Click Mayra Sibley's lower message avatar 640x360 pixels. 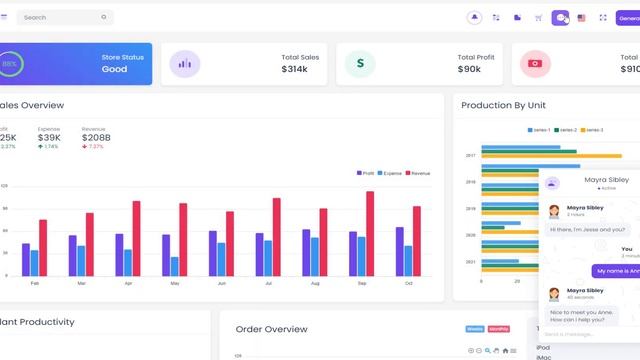[x=554, y=294]
